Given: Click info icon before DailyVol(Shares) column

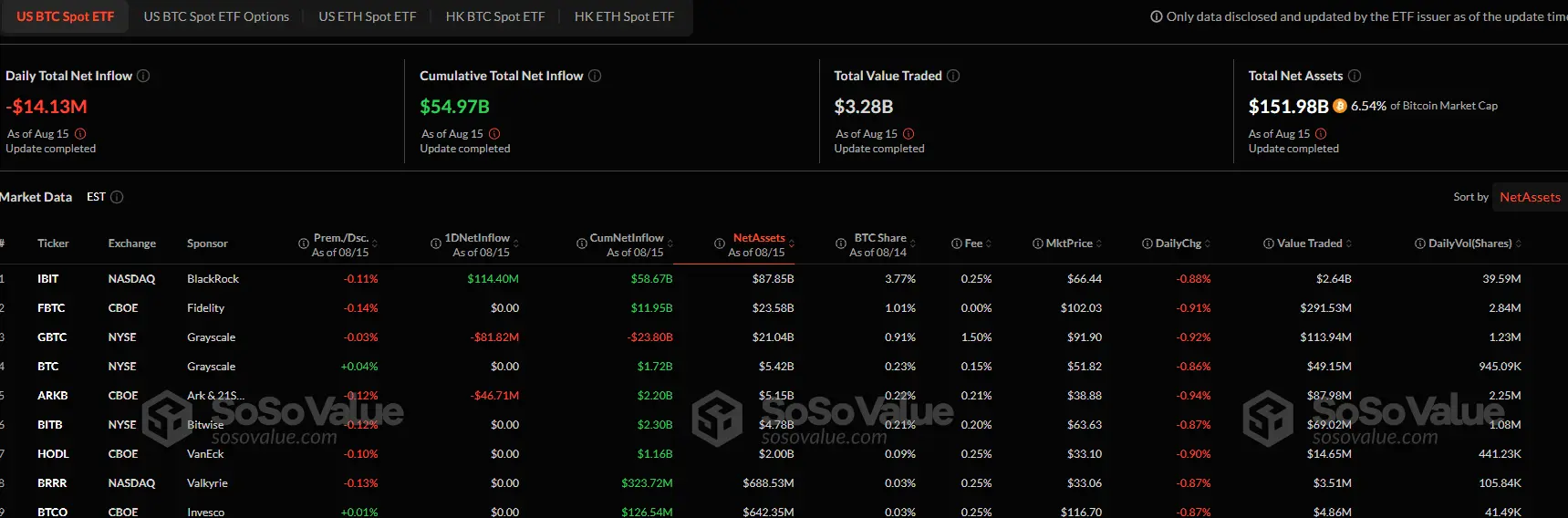Looking at the screenshot, I should [1420, 243].
